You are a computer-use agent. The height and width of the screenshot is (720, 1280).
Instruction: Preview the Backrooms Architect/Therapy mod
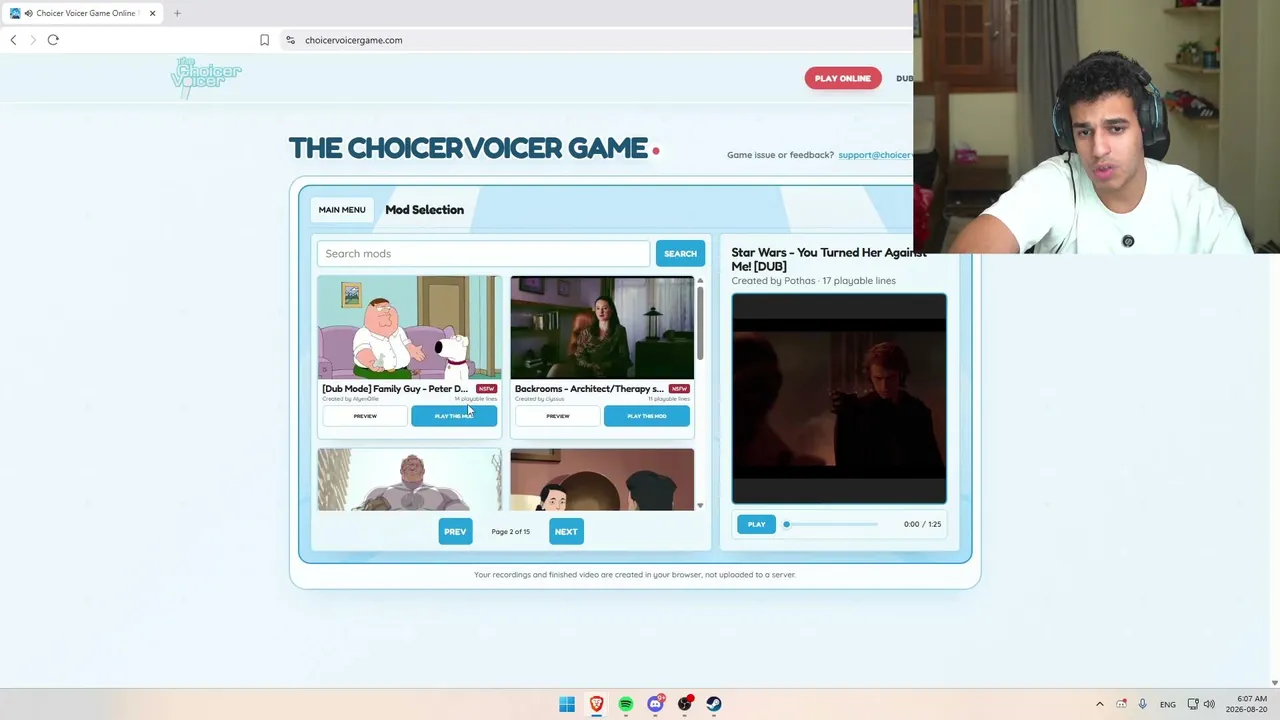558,416
